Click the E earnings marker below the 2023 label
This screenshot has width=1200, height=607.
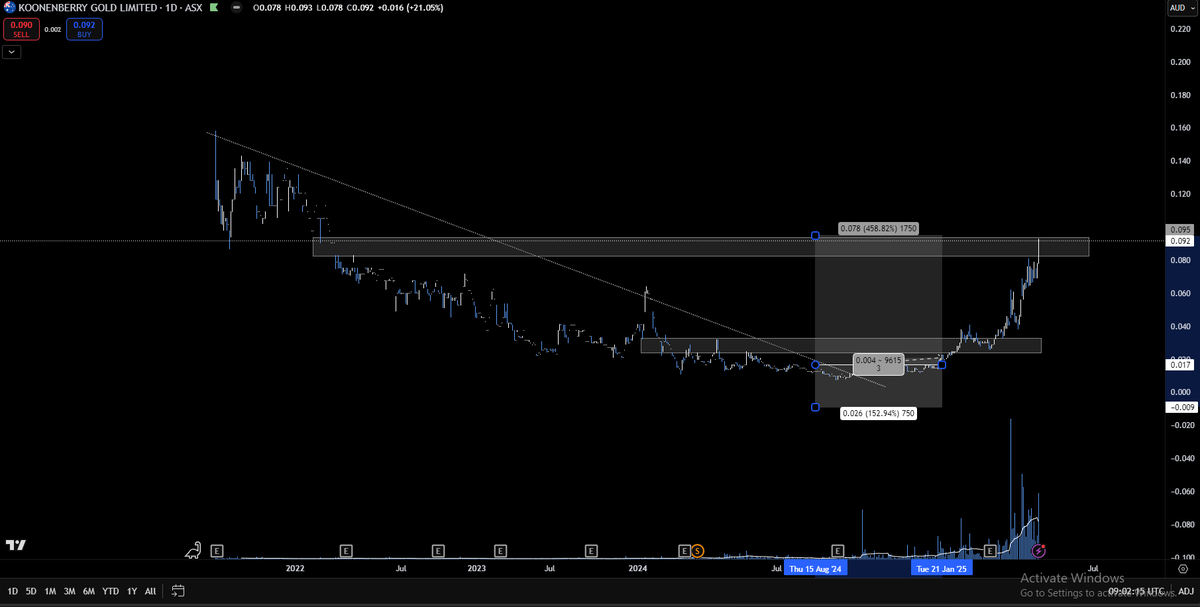point(499,550)
